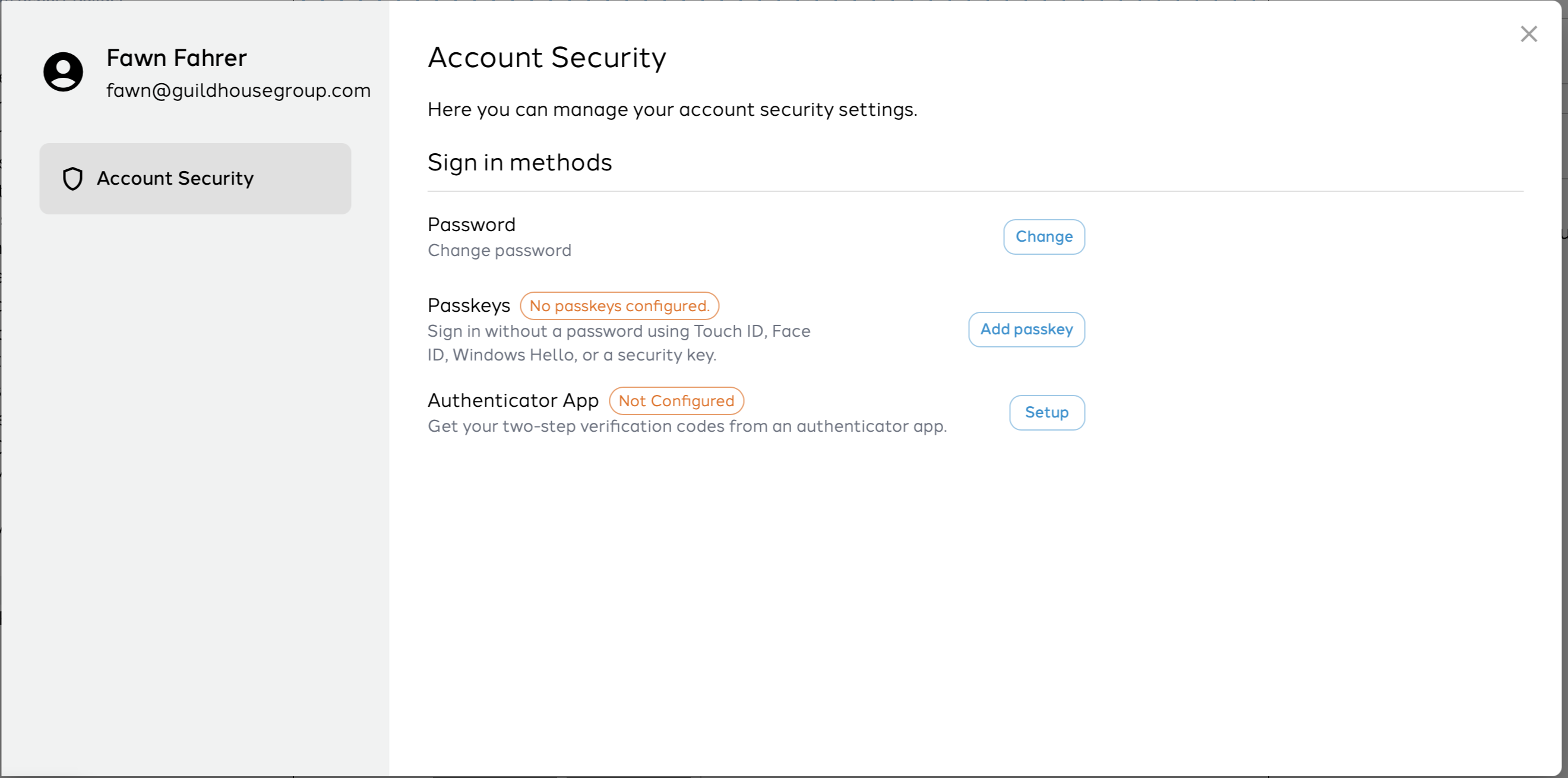This screenshot has width=1568, height=778.
Task: Click the user avatar icon
Action: pos(64,72)
